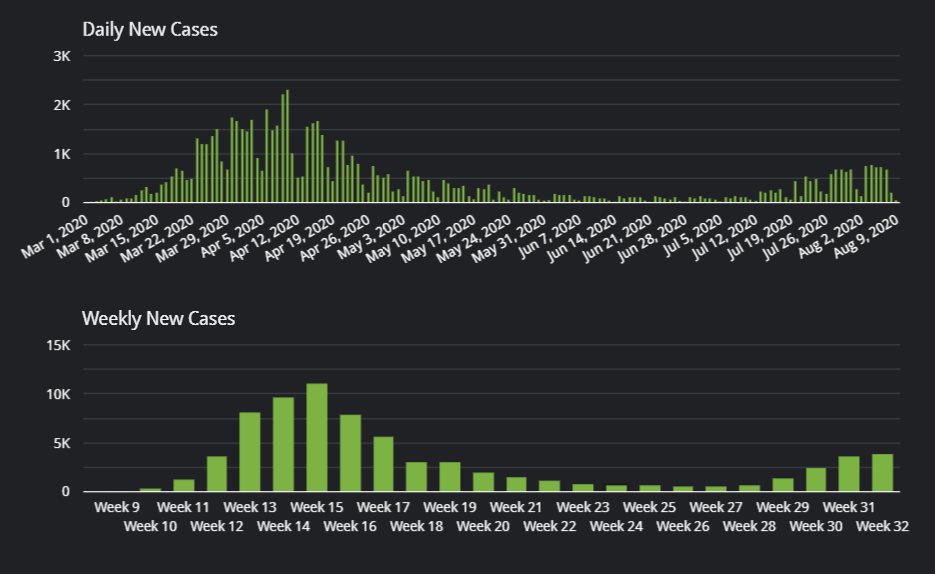Image resolution: width=935 pixels, height=574 pixels.
Task: Select the Week 19 bar
Action: 450,477
